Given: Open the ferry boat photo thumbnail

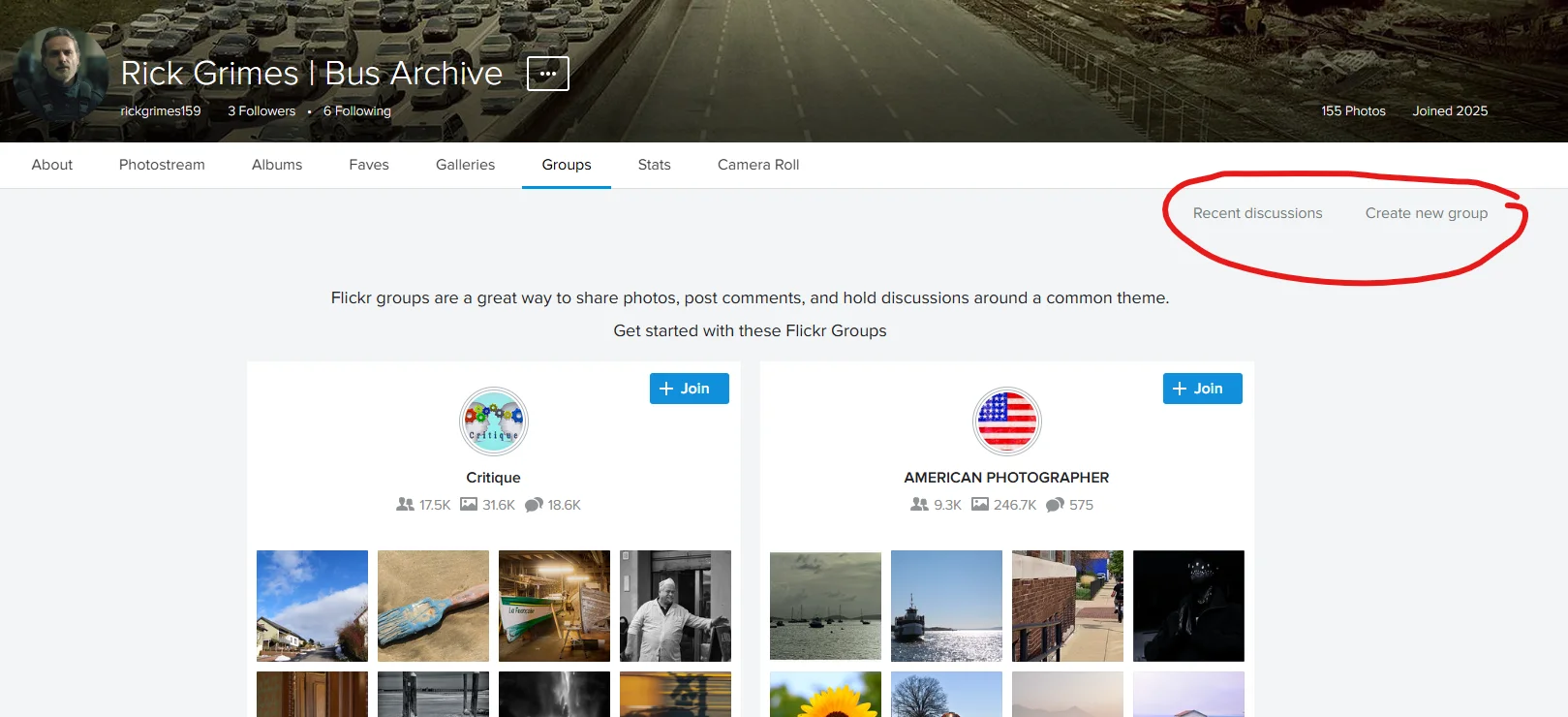Looking at the screenshot, I should [946, 606].
